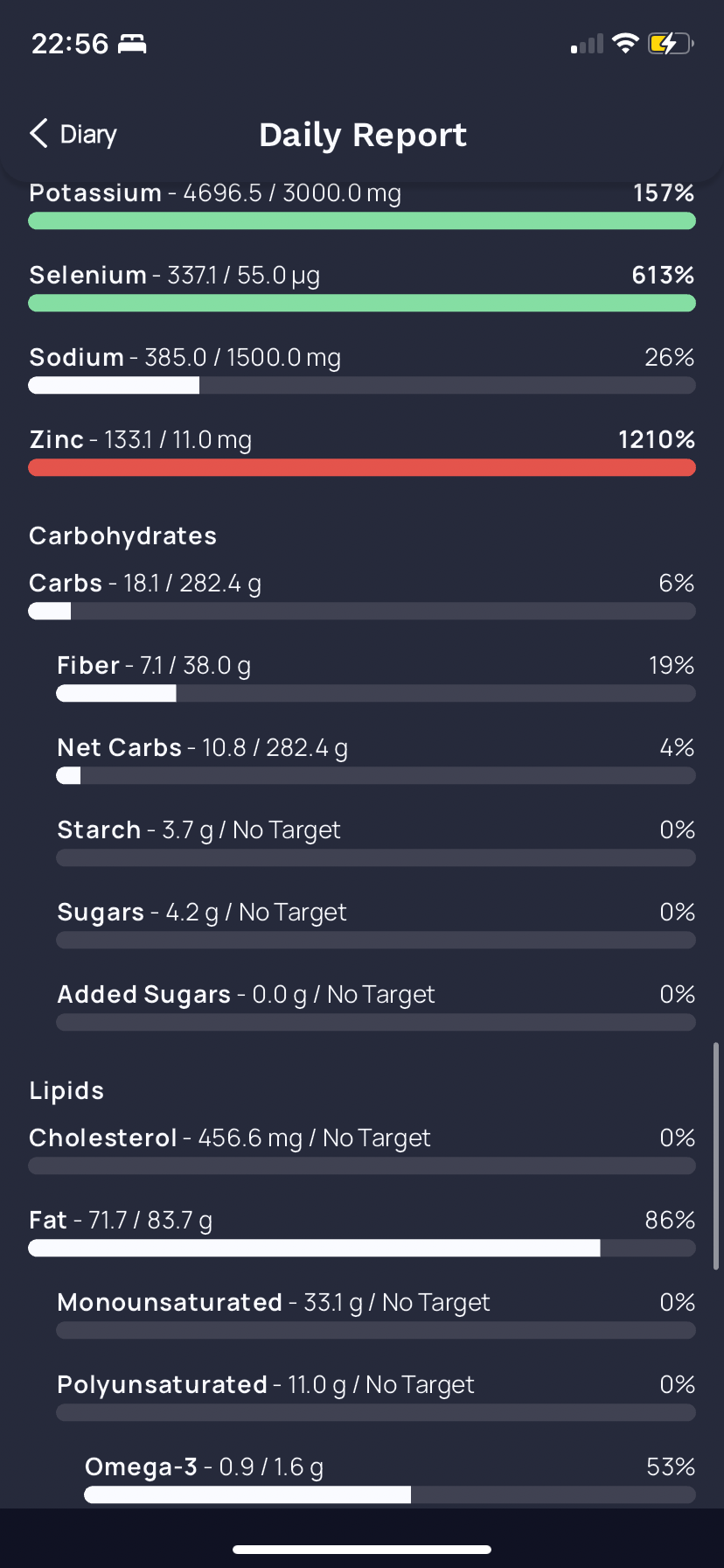
Task: Select the Carbohydrates section header
Action: point(123,535)
